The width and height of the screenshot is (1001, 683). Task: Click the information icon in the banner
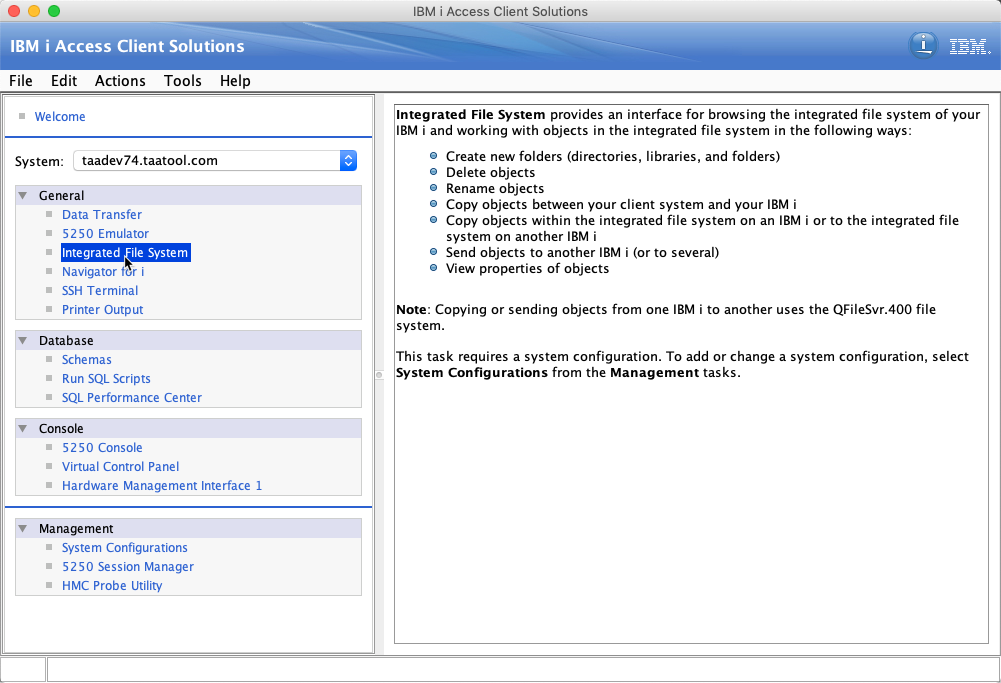click(x=923, y=45)
